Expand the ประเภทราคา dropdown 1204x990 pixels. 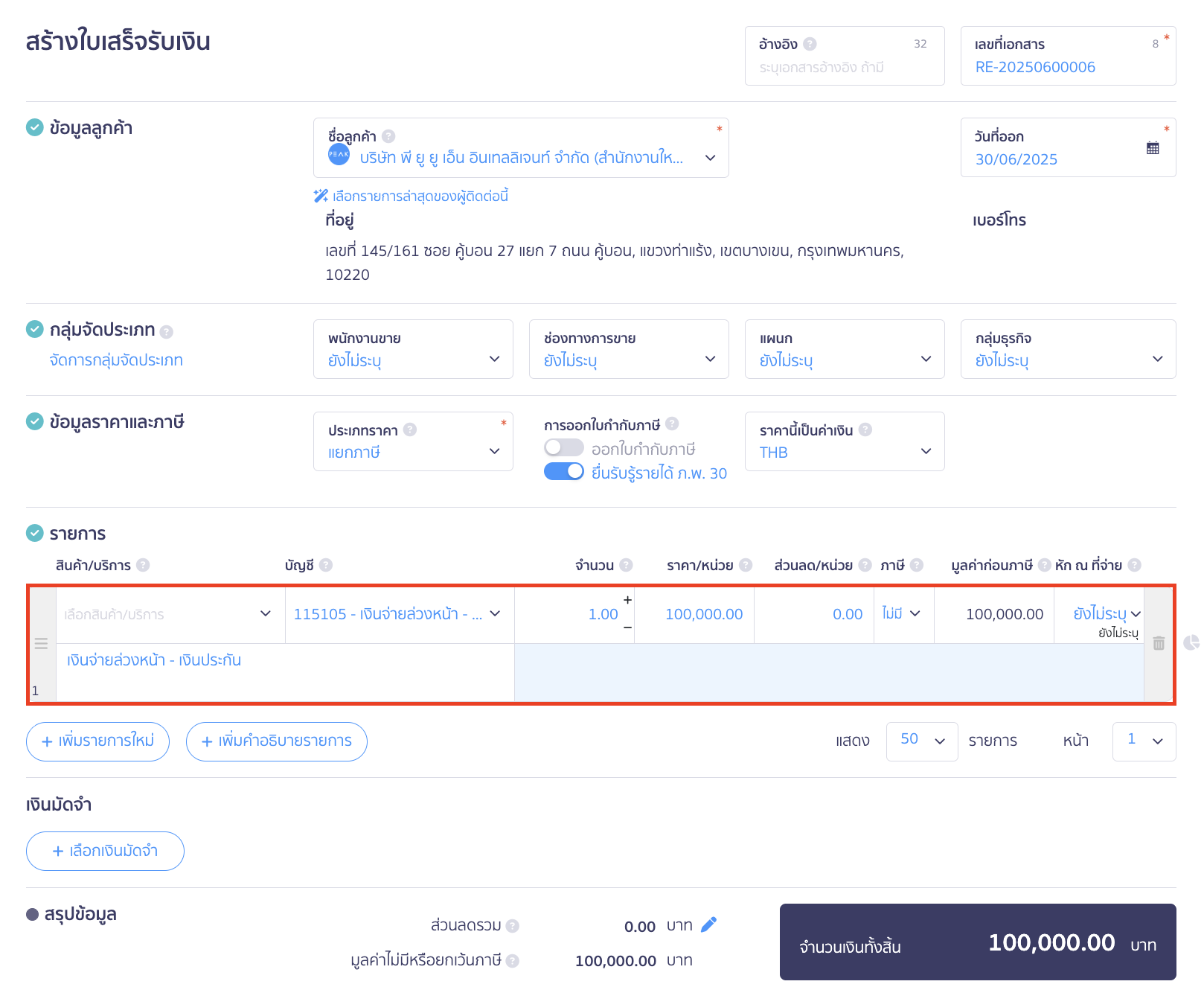(x=413, y=442)
